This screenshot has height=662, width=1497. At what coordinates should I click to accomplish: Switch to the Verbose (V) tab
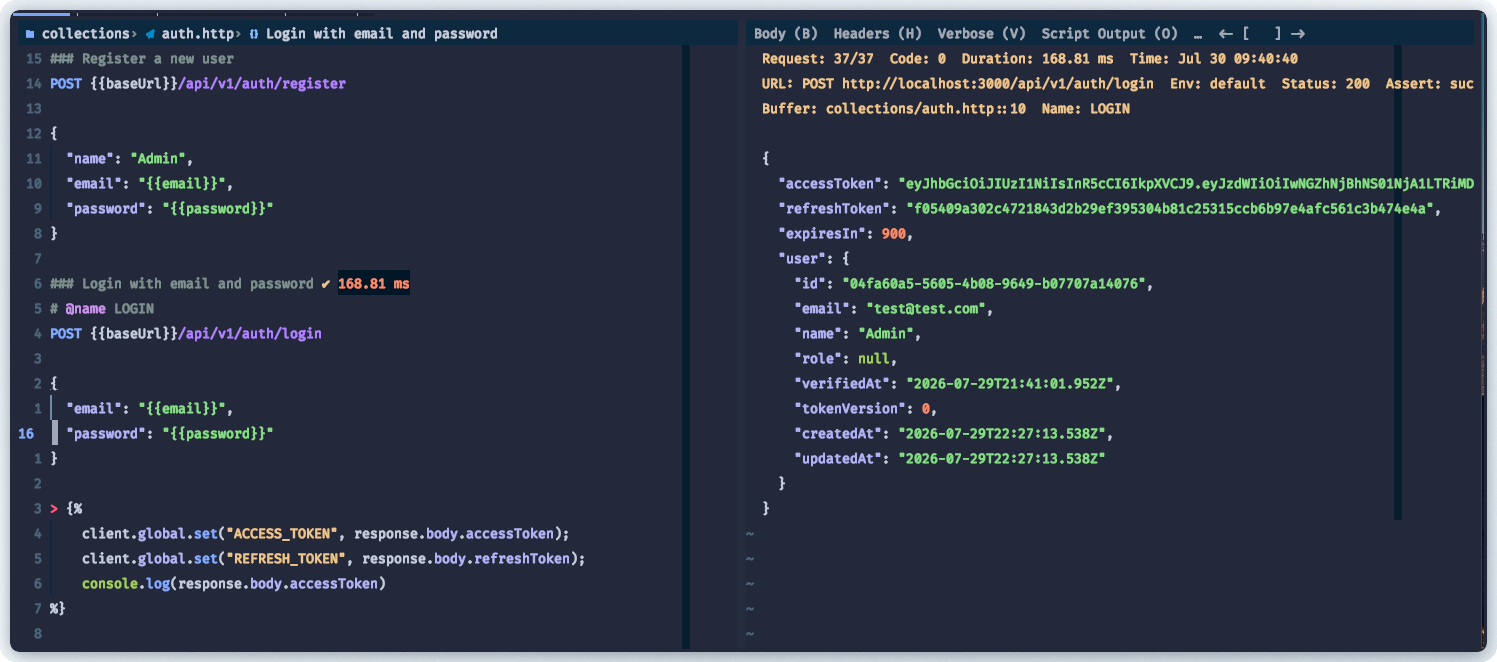pos(982,34)
